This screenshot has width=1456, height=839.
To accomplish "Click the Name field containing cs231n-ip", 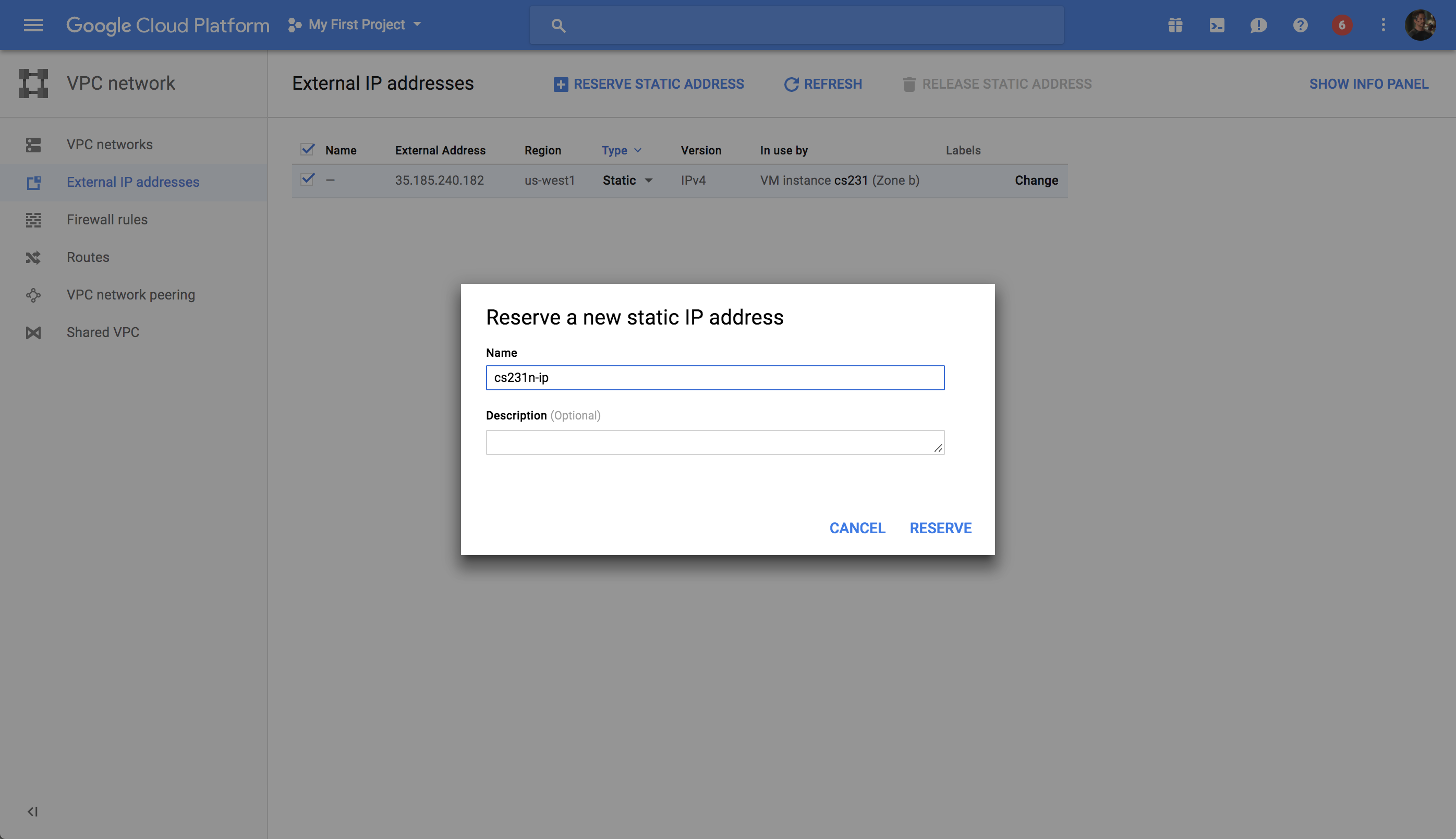I will coord(714,377).
